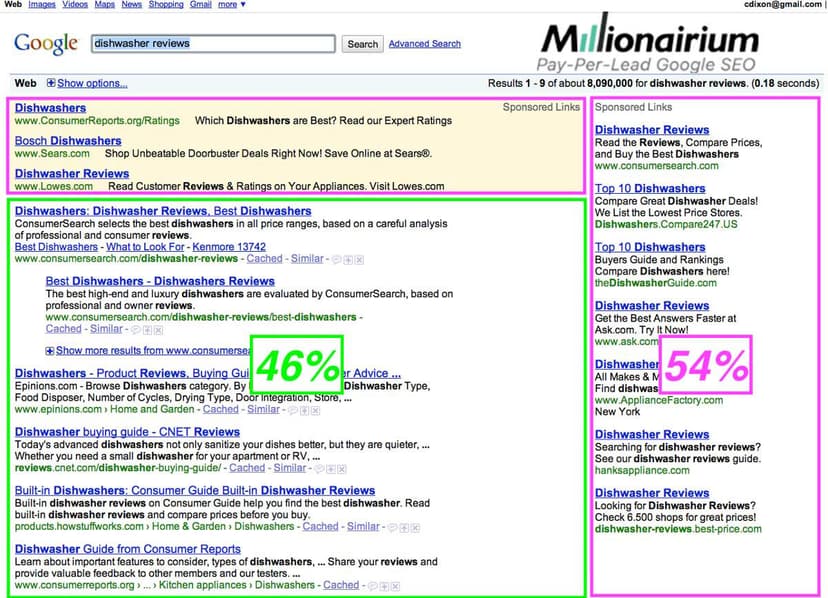828x598 pixels.
Task: Open the Advanced Search link
Action: tap(425, 44)
